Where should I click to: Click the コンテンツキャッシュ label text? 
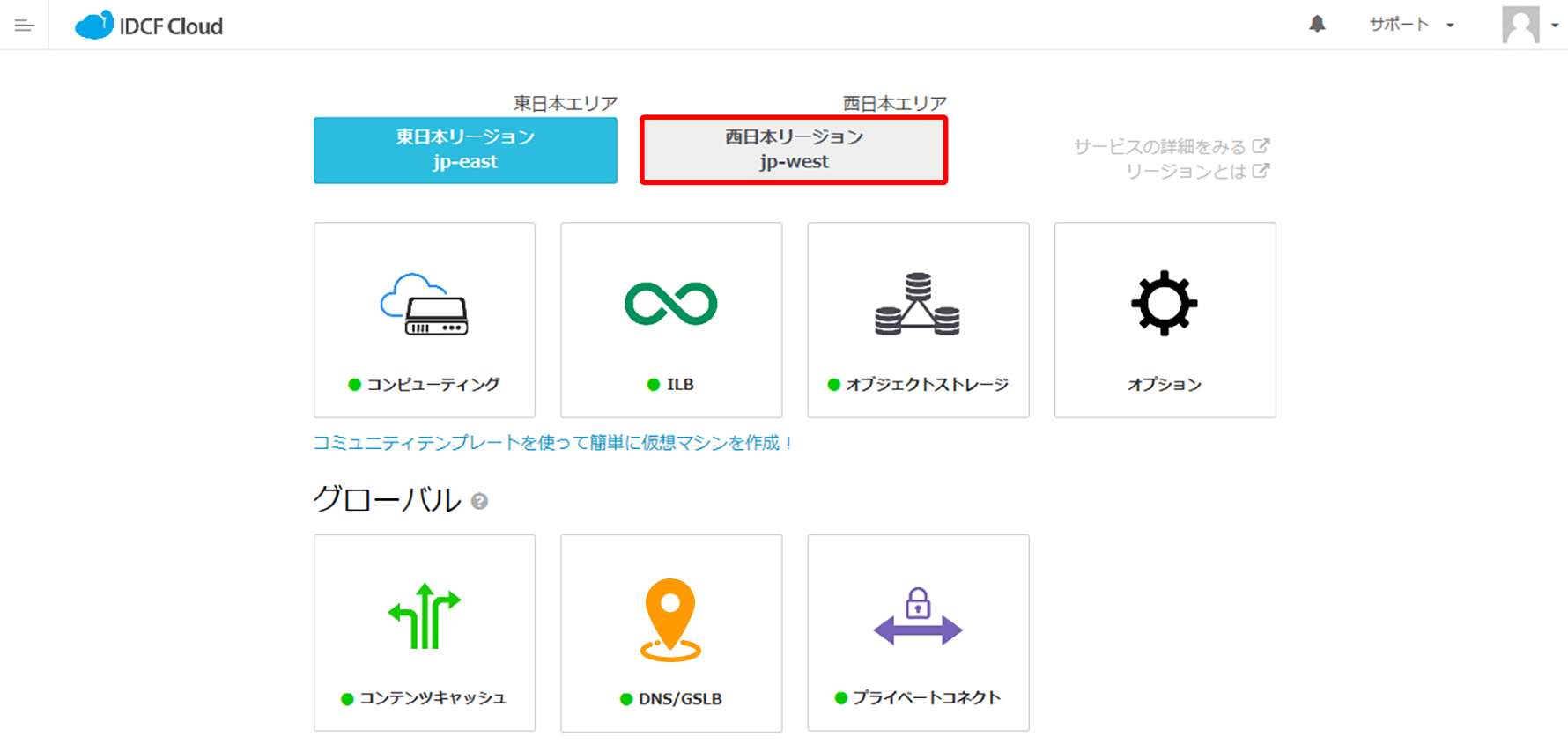(x=433, y=697)
